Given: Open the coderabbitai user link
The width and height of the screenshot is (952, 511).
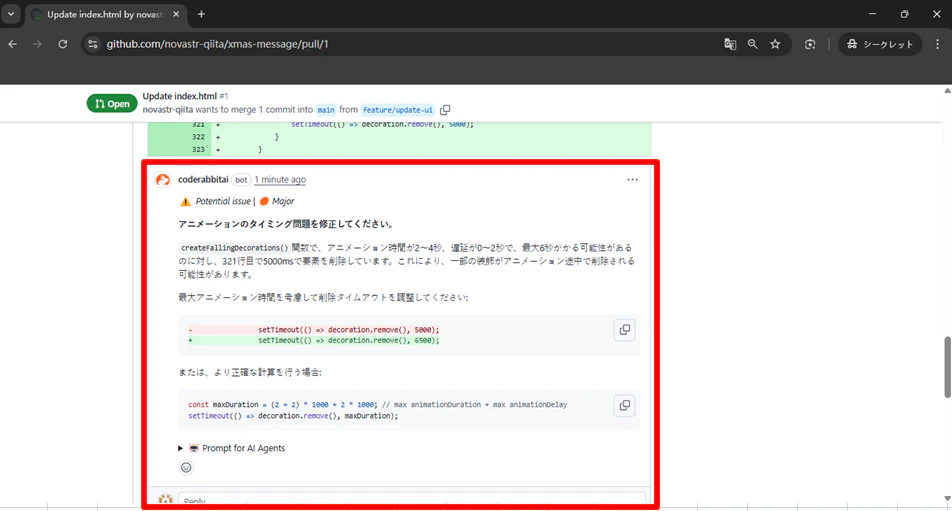Looking at the screenshot, I should [x=203, y=180].
